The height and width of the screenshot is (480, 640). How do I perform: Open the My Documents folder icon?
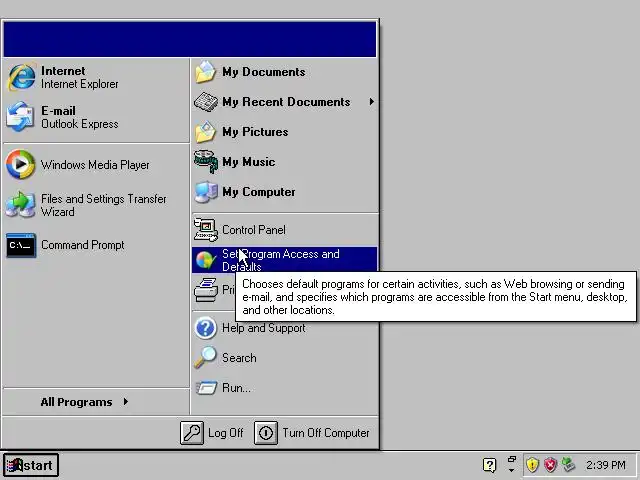[x=205, y=72]
